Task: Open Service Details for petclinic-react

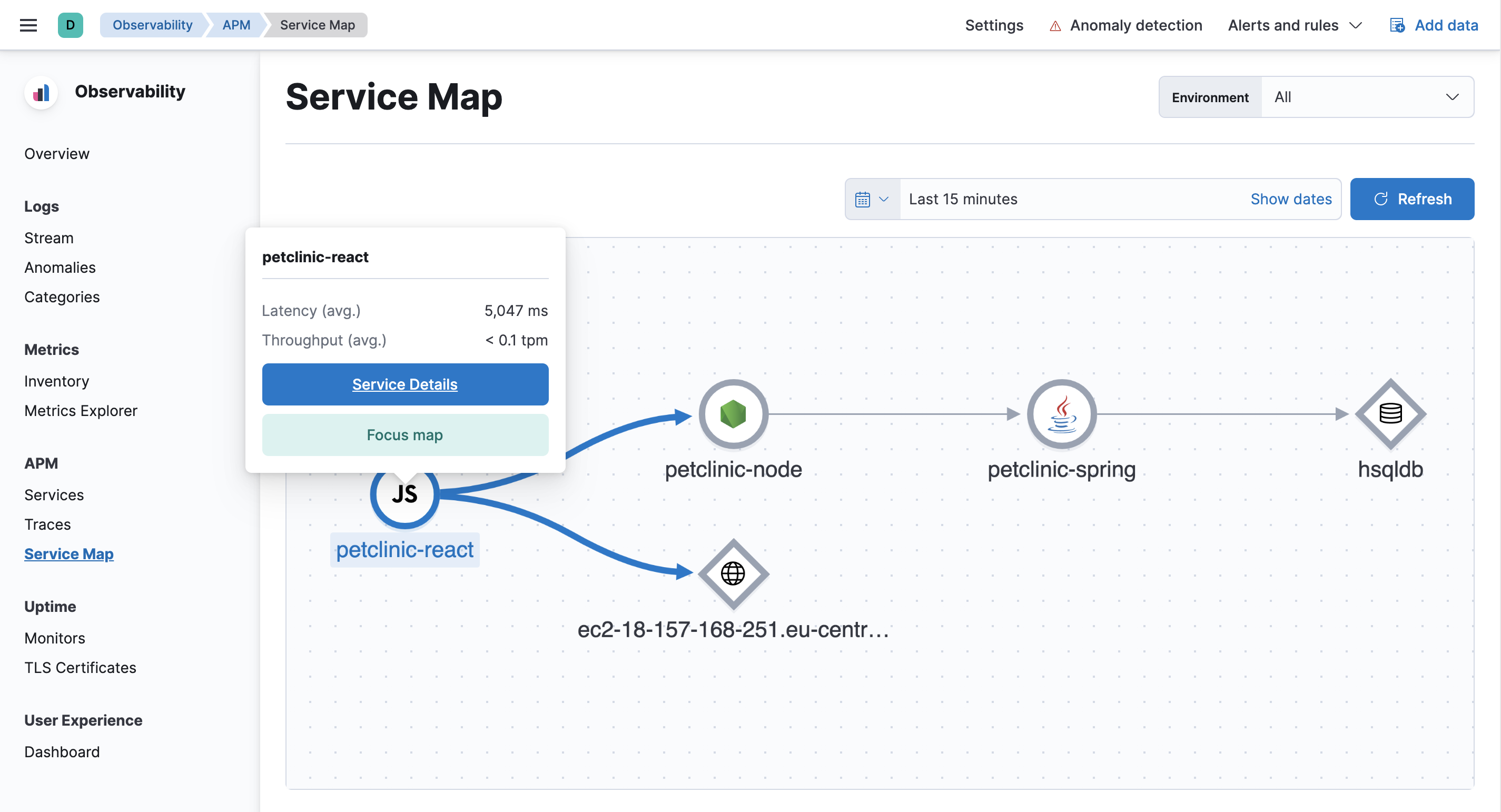Action: [x=405, y=384]
